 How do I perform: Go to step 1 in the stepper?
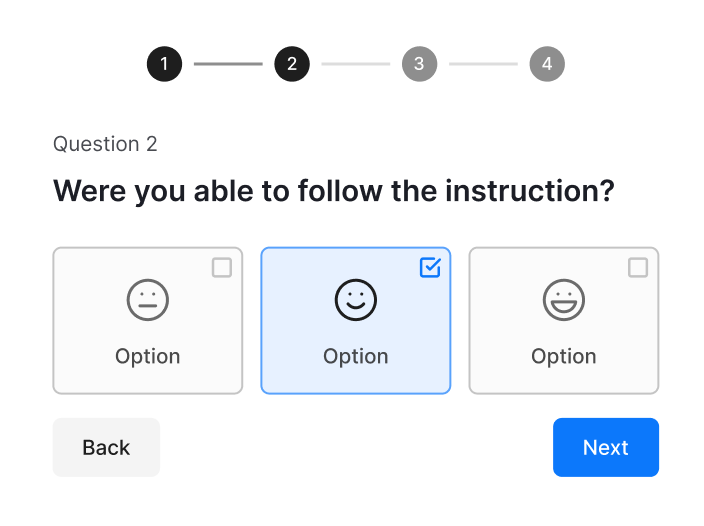pos(164,65)
